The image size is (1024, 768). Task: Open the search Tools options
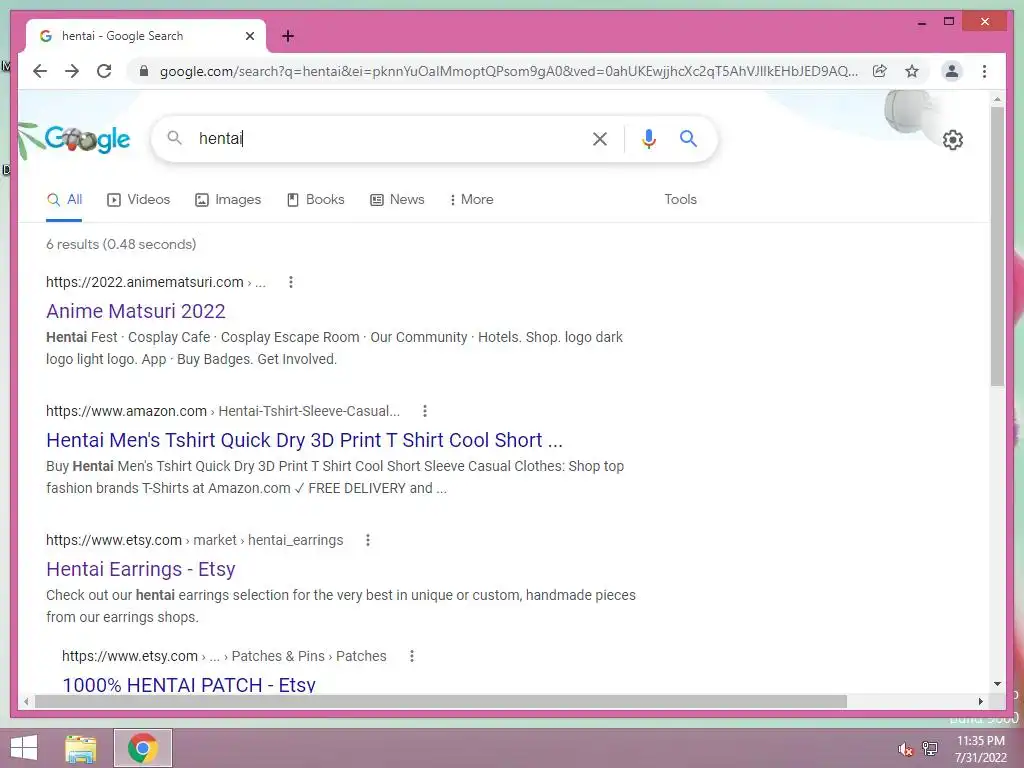click(x=680, y=200)
